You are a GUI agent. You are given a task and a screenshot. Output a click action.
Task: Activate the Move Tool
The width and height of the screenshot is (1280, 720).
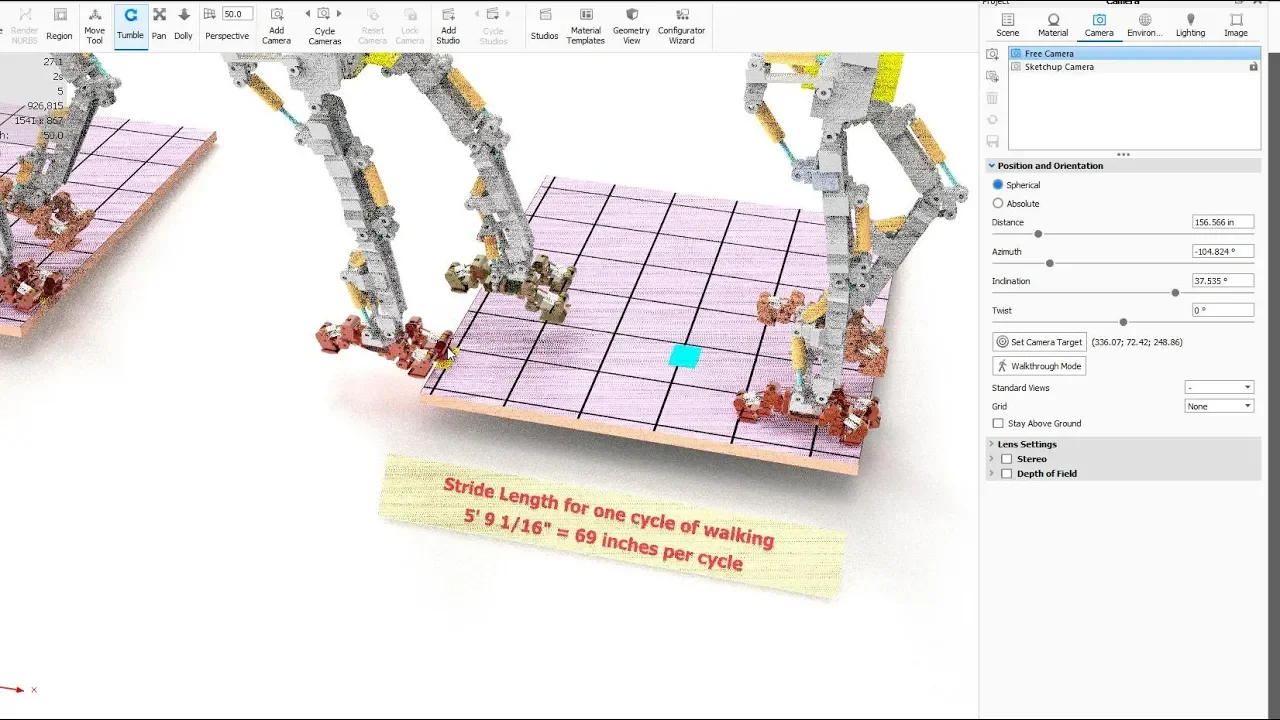(x=94, y=25)
